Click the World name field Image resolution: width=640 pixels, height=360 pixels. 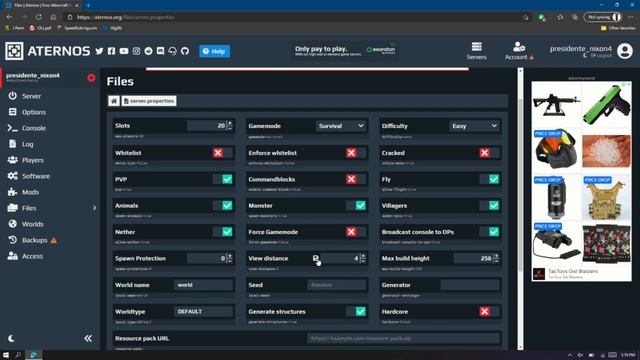click(204, 285)
